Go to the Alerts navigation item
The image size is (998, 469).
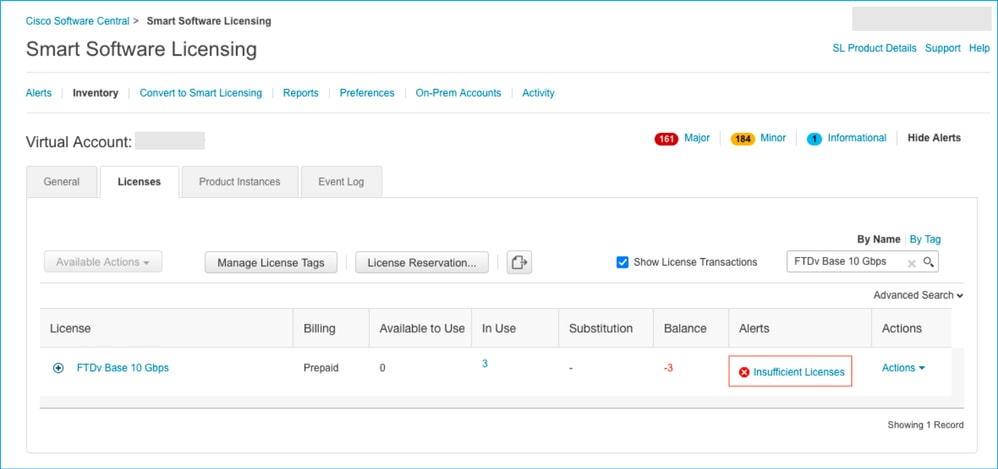pyautogui.click(x=39, y=93)
